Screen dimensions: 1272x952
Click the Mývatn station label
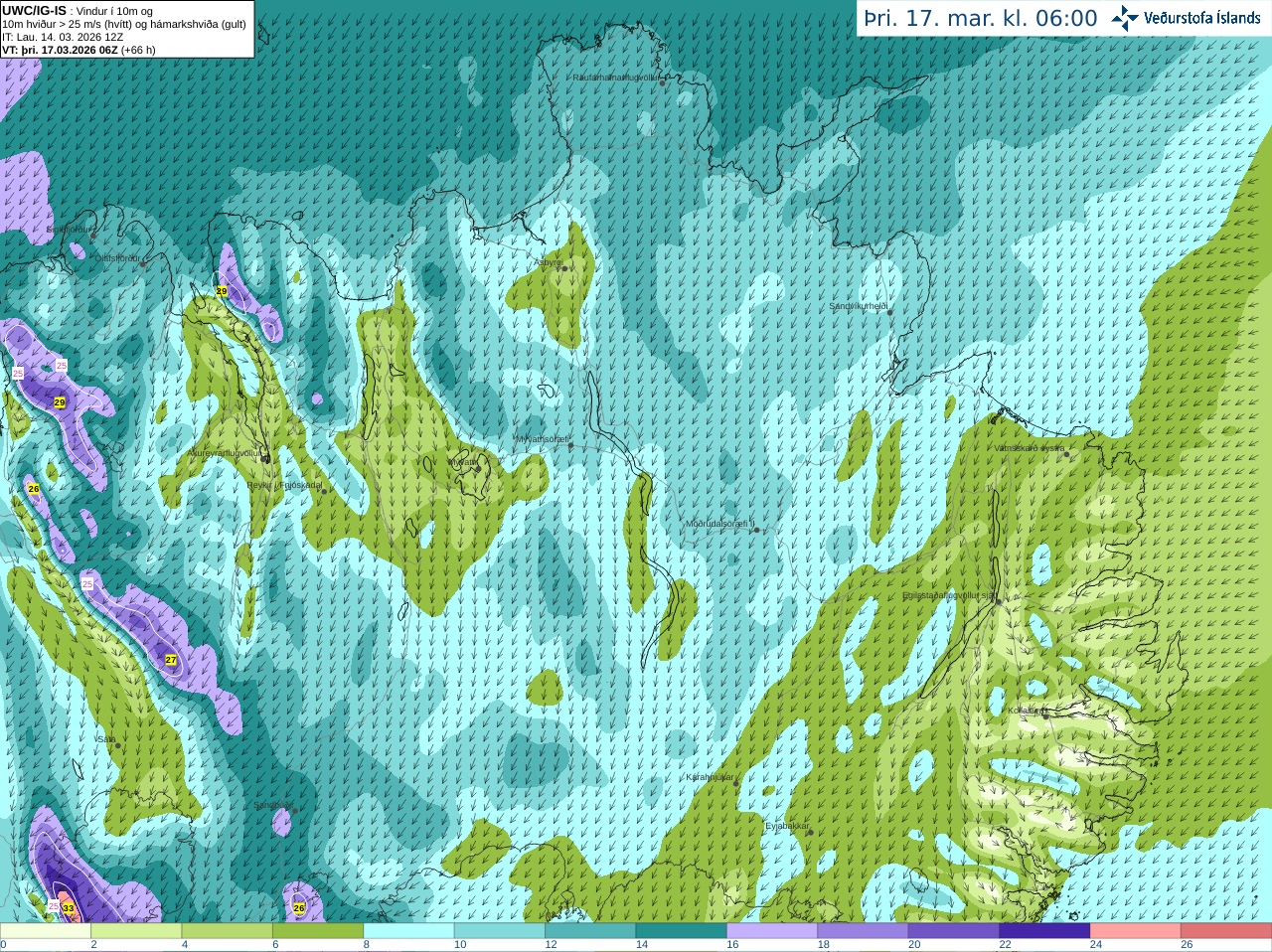point(462,461)
